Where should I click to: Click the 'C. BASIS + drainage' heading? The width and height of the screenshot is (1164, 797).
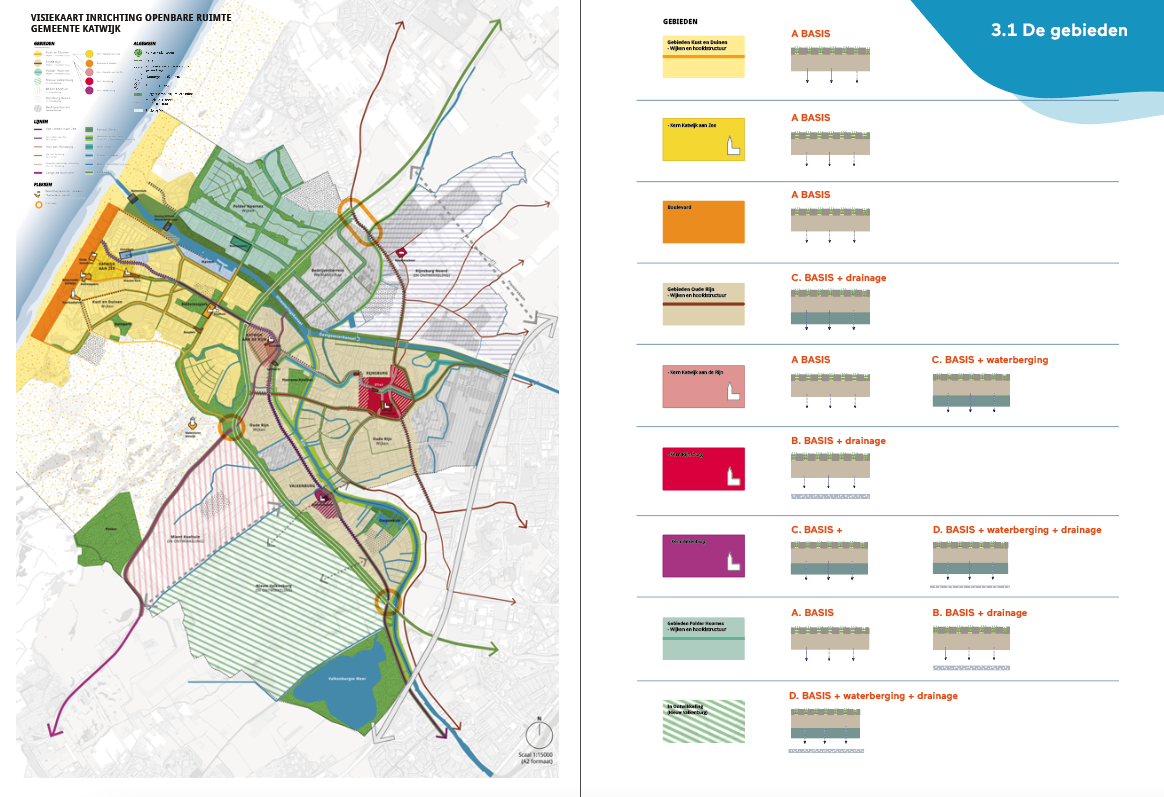(838, 277)
